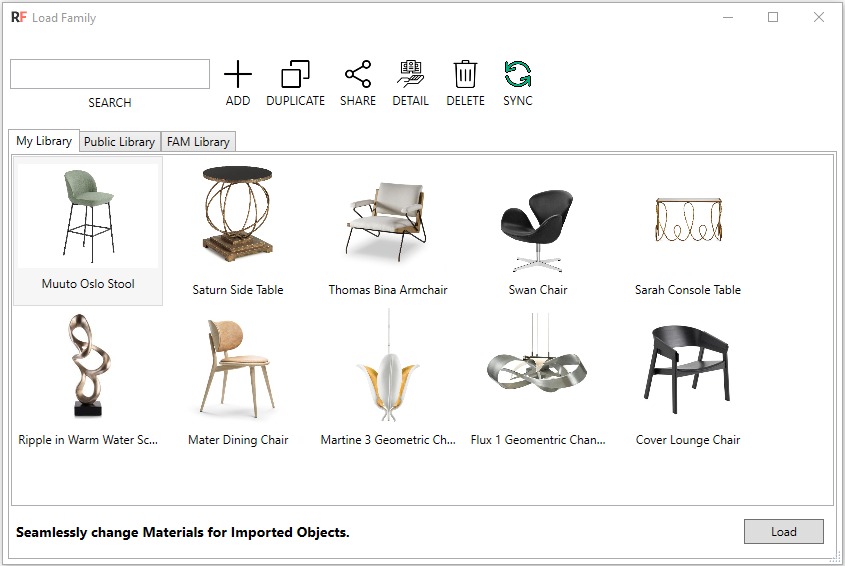Click the DELETE trash can icon
This screenshot has width=845, height=566.
465,74
